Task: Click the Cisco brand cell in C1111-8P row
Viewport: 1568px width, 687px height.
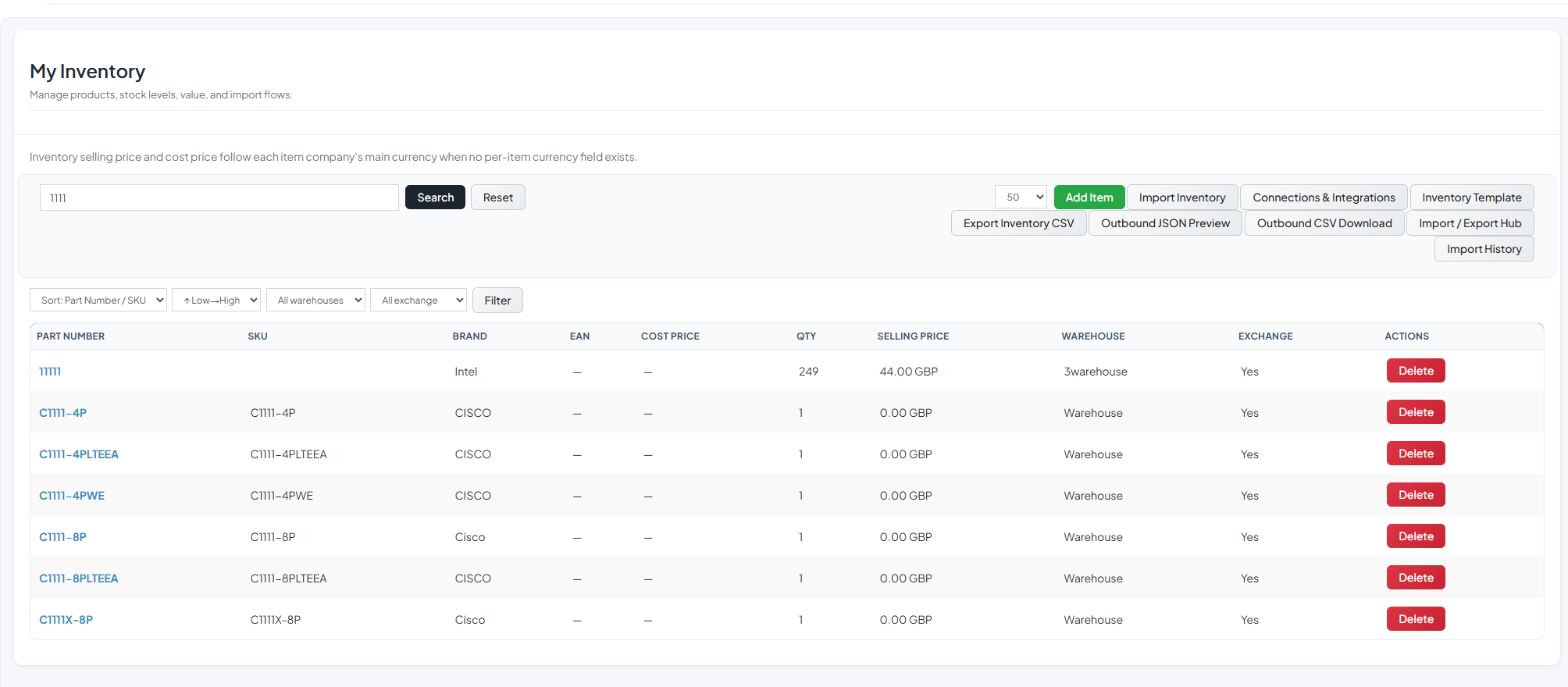Action: 470,537
